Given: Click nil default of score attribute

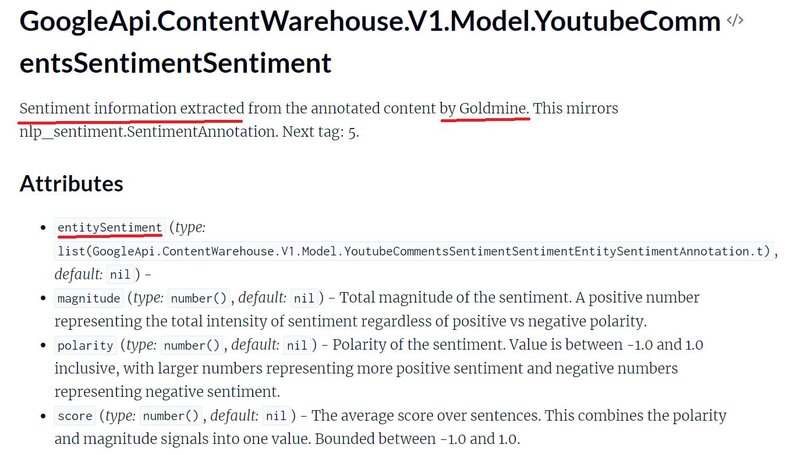Looking at the screenshot, I should pos(276,416).
